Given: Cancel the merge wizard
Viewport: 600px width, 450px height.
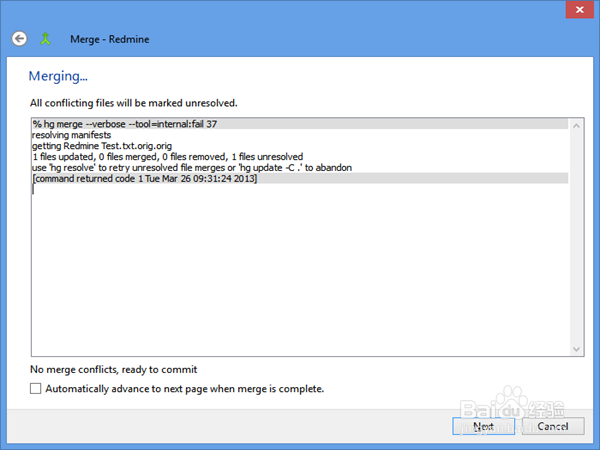Looking at the screenshot, I should click(x=553, y=426).
